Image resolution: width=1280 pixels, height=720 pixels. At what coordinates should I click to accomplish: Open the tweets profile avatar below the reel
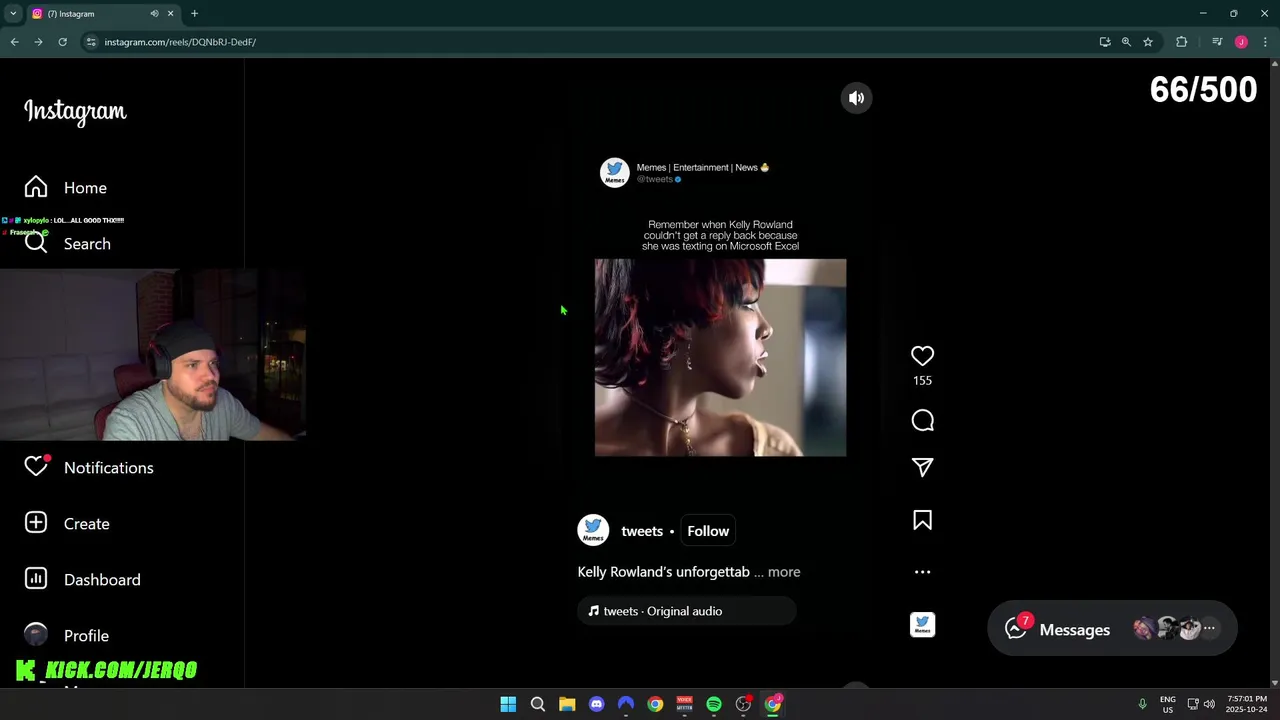tap(593, 530)
